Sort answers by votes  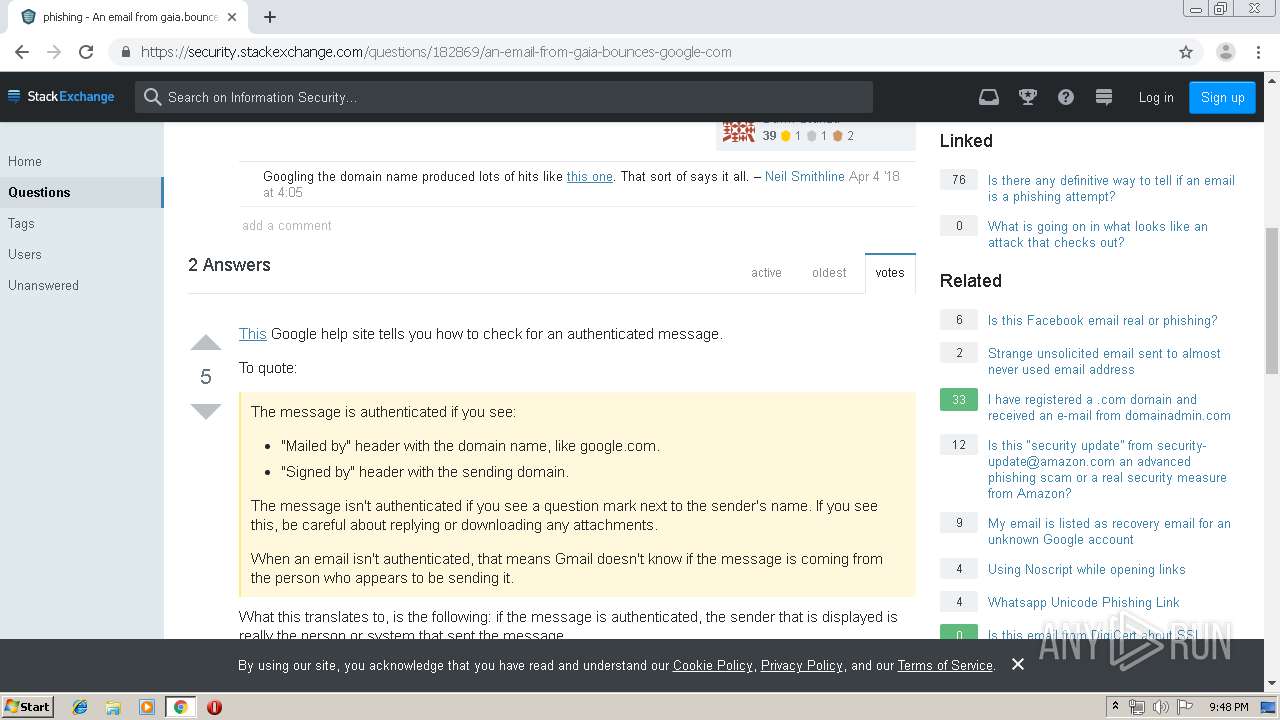tap(890, 272)
